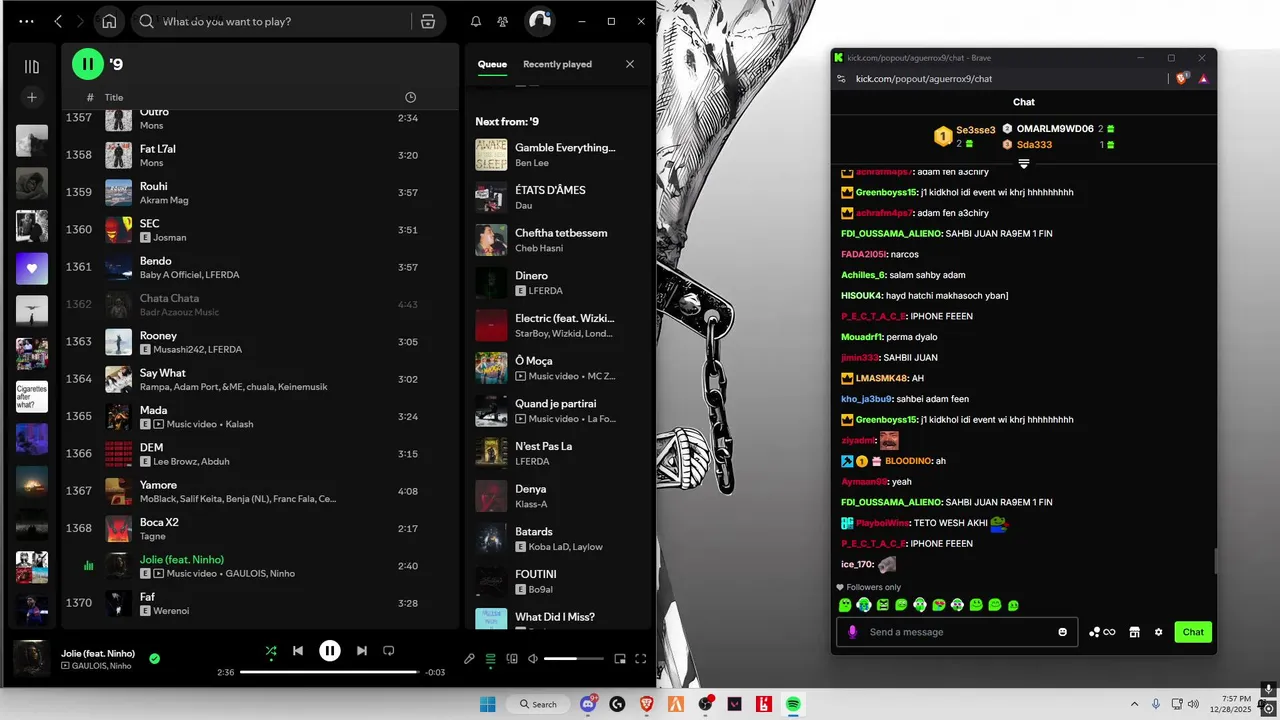Open the Browse icon in search bar
This screenshot has height=720, width=1280.
(428, 21)
